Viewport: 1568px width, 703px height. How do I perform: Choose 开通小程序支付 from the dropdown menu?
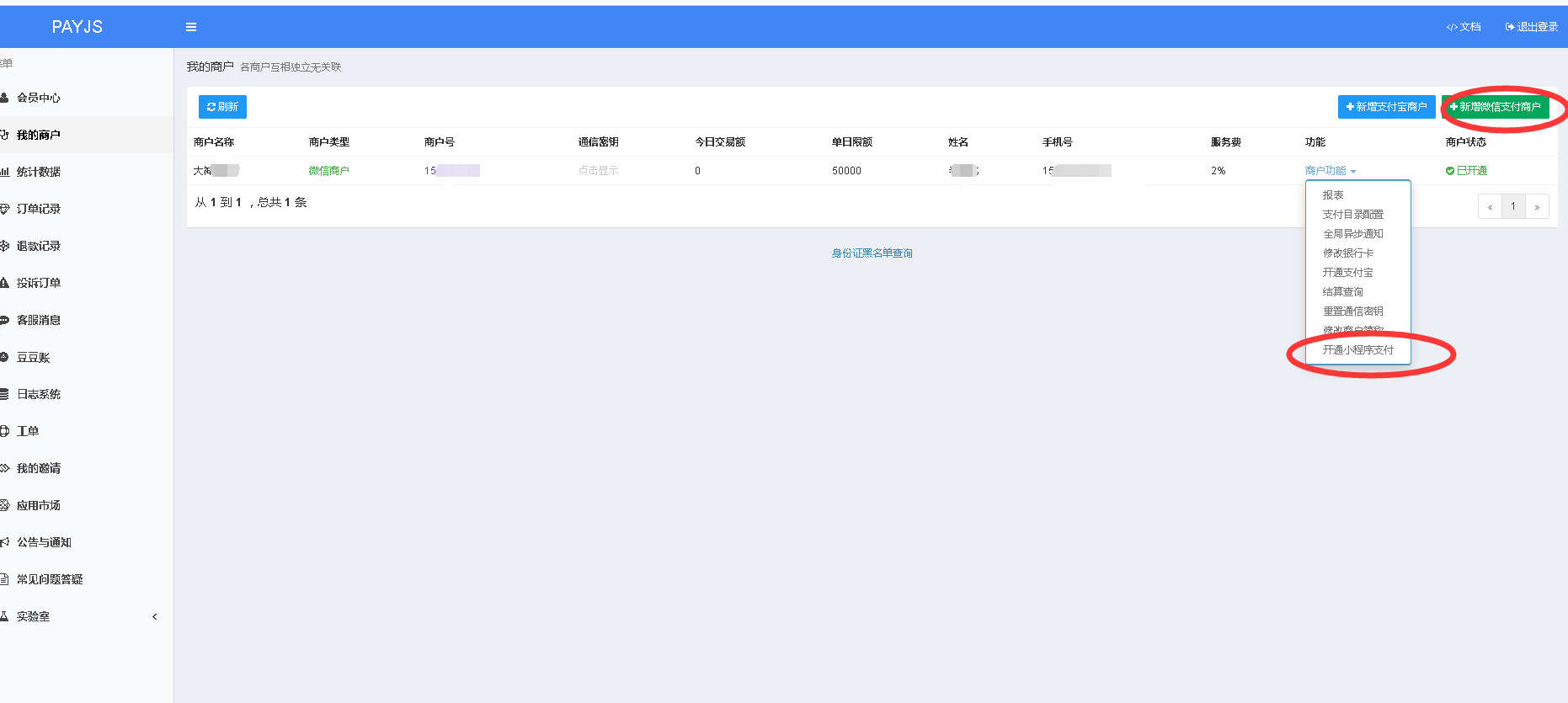[1357, 350]
